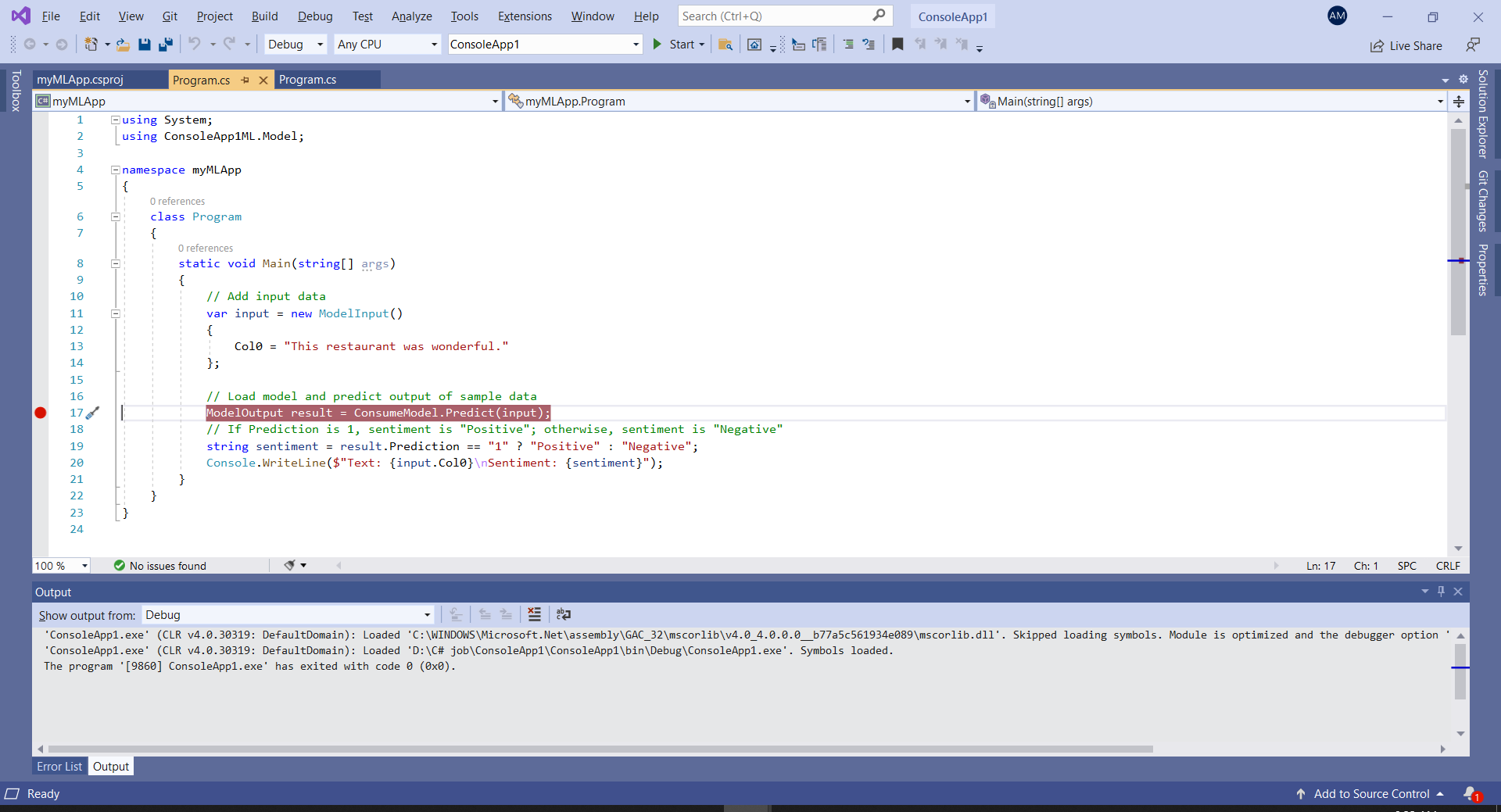The height and width of the screenshot is (812, 1501).
Task: Click the Undo icon in the toolbar
Action: (x=195, y=45)
